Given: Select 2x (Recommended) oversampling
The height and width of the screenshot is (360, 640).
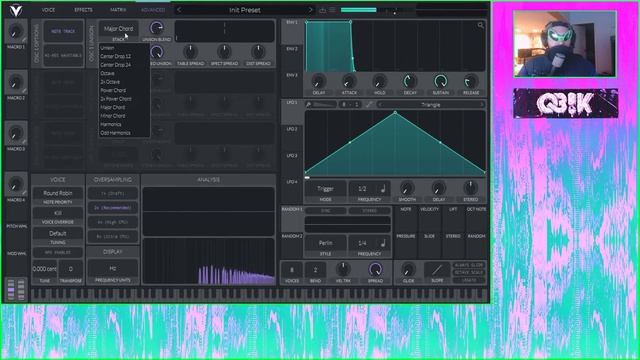Looking at the screenshot, I should pyautogui.click(x=113, y=208).
